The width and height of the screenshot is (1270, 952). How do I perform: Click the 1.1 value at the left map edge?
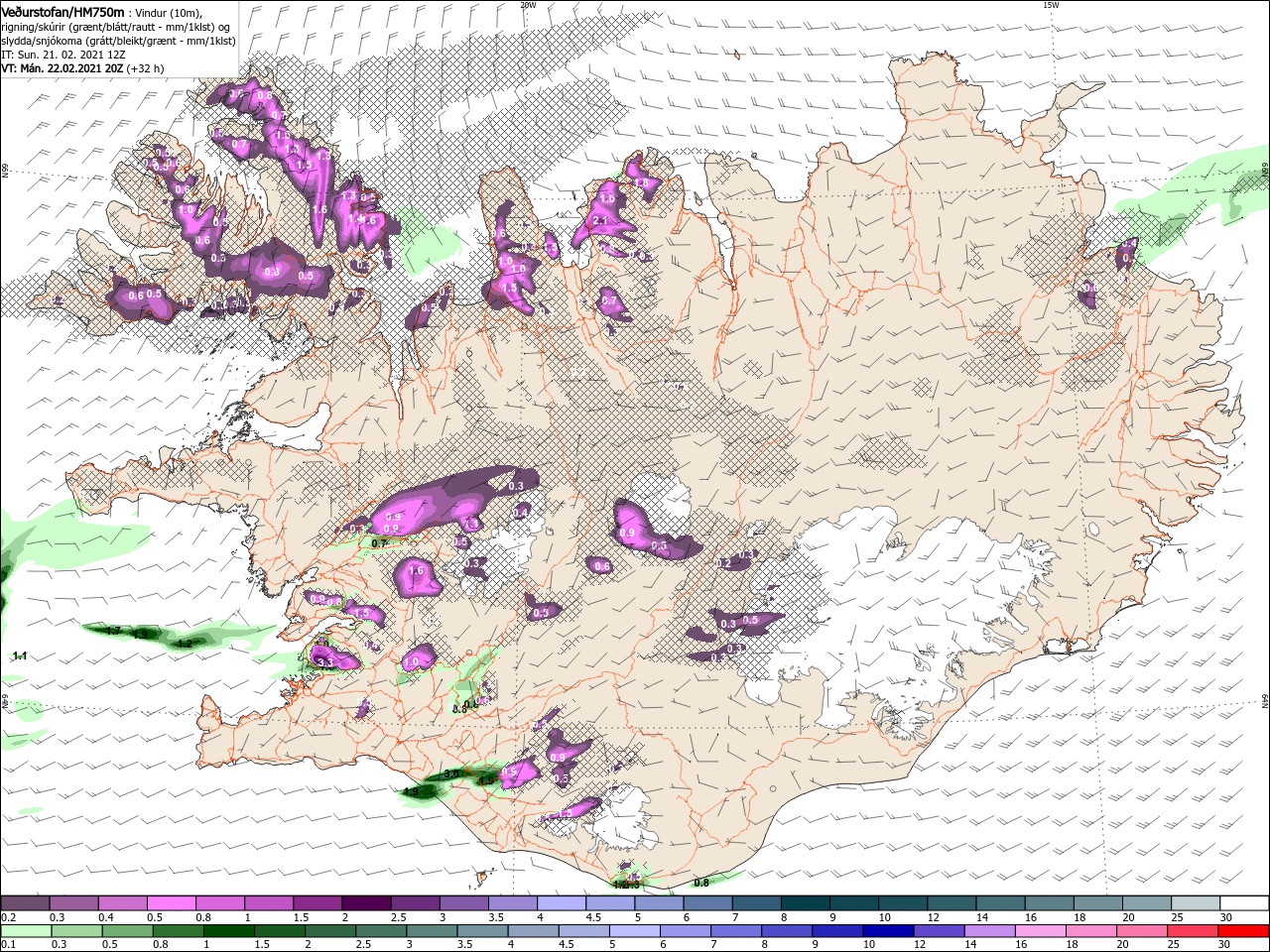pos(19,655)
